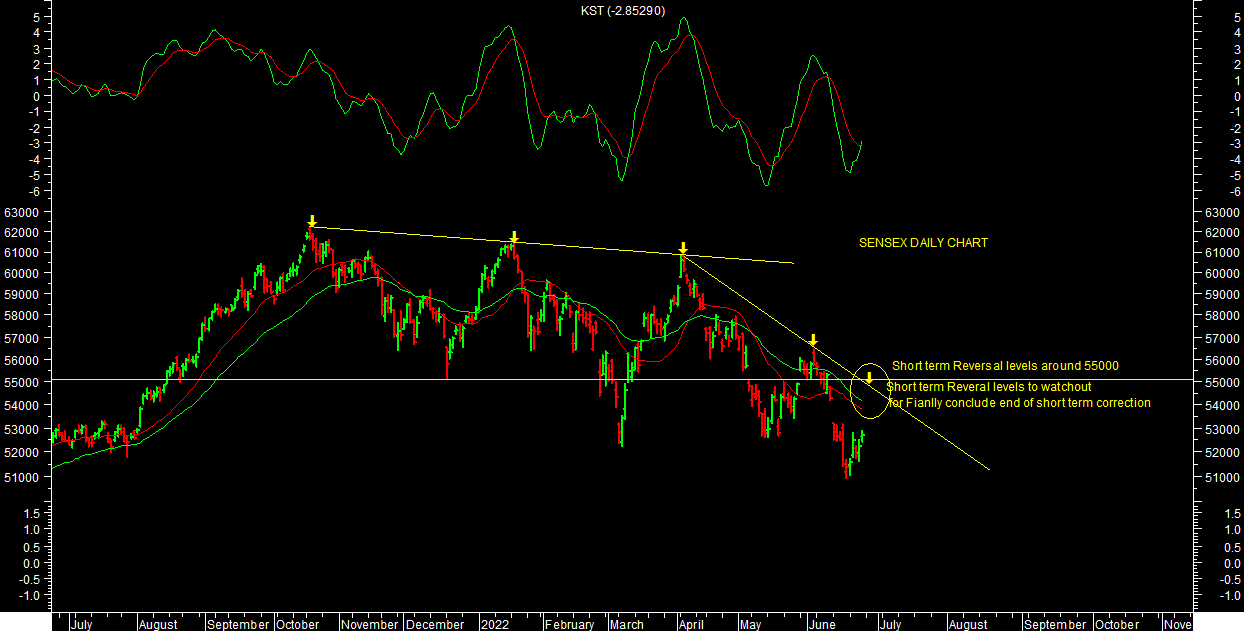Click the yellow arrow above the June peak
Viewport: 1244px width, 631px height.
click(814, 341)
